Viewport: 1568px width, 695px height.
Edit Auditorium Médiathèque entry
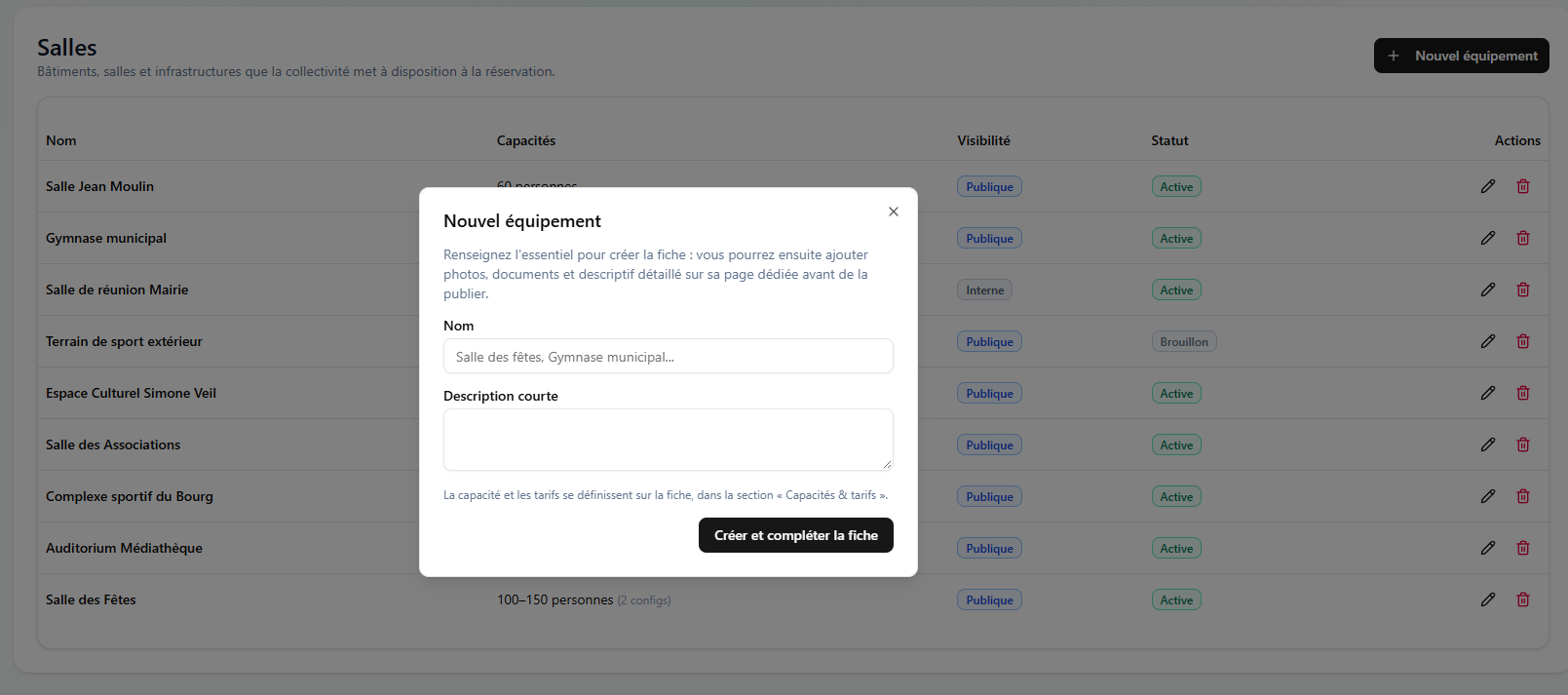(x=1488, y=548)
